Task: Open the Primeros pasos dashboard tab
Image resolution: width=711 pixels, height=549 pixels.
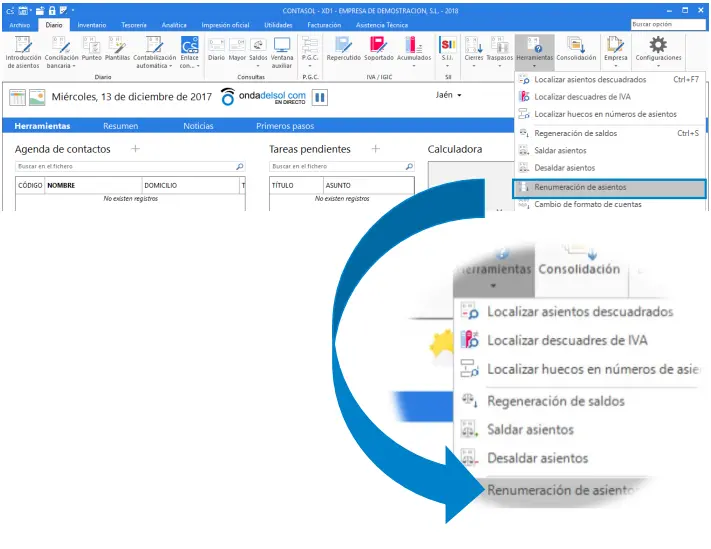Action: [x=285, y=126]
